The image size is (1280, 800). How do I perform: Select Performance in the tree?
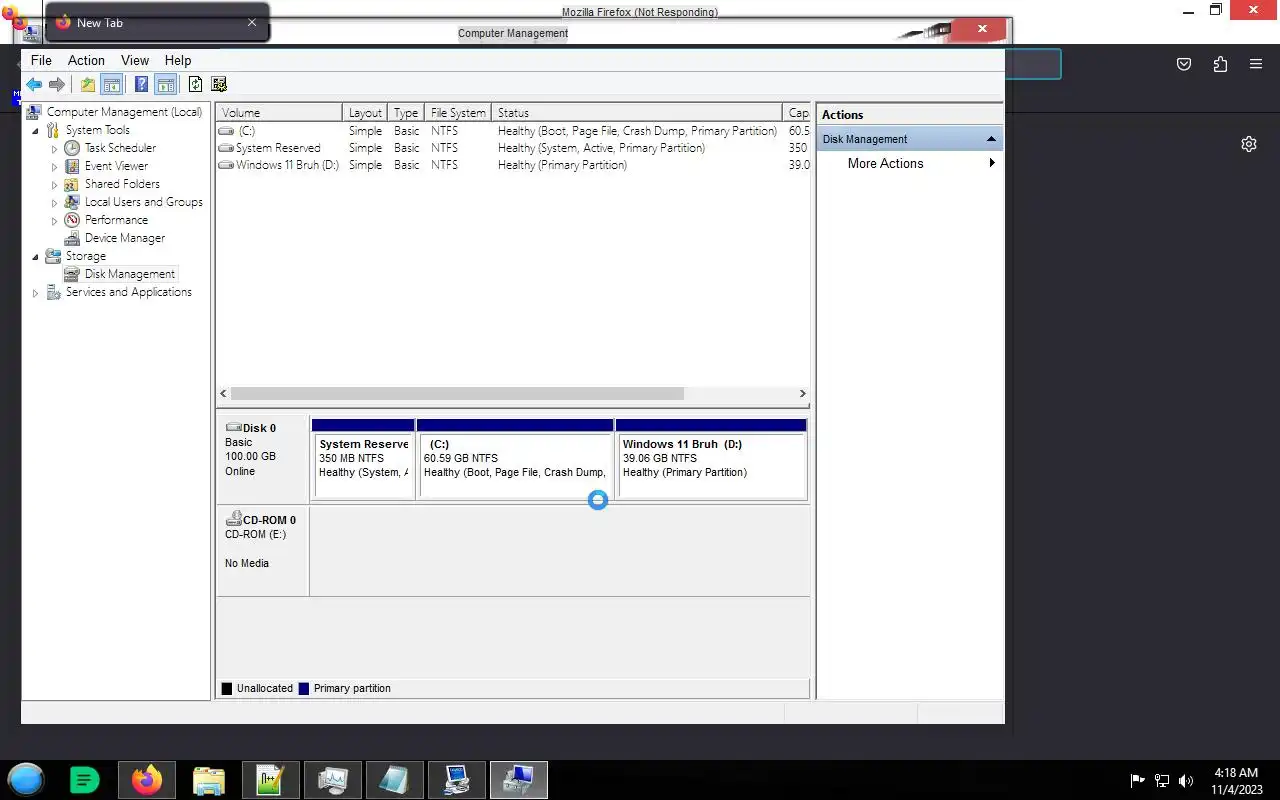[116, 220]
